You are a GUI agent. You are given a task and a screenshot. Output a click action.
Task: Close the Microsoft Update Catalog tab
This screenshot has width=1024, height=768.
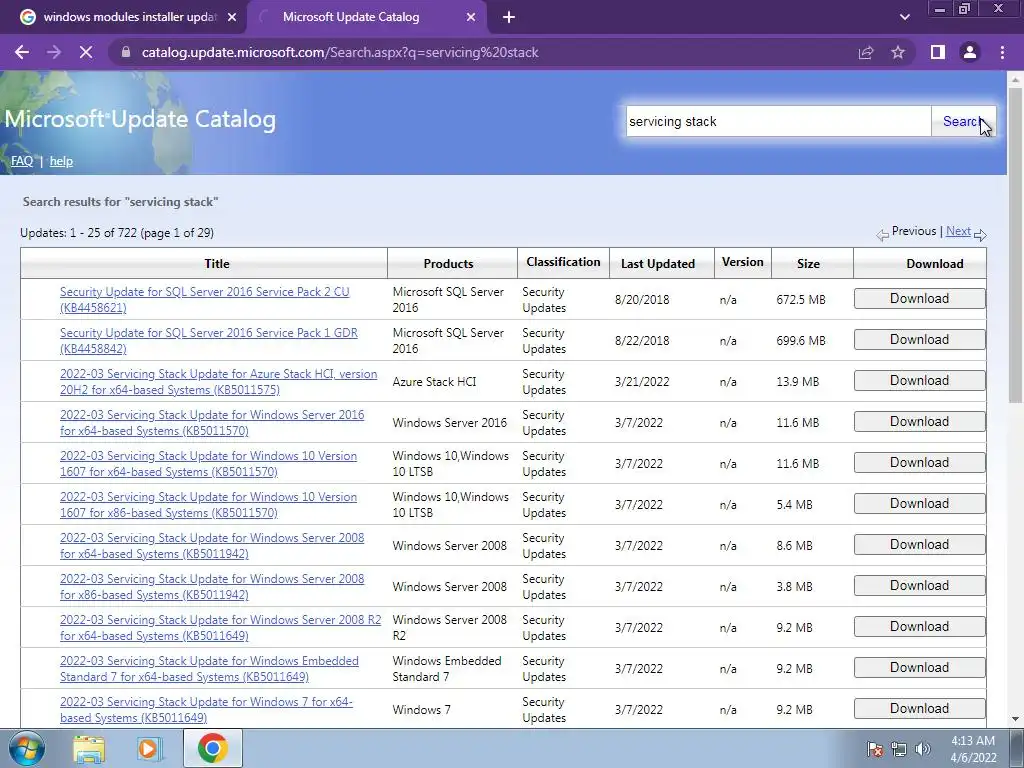click(x=471, y=18)
